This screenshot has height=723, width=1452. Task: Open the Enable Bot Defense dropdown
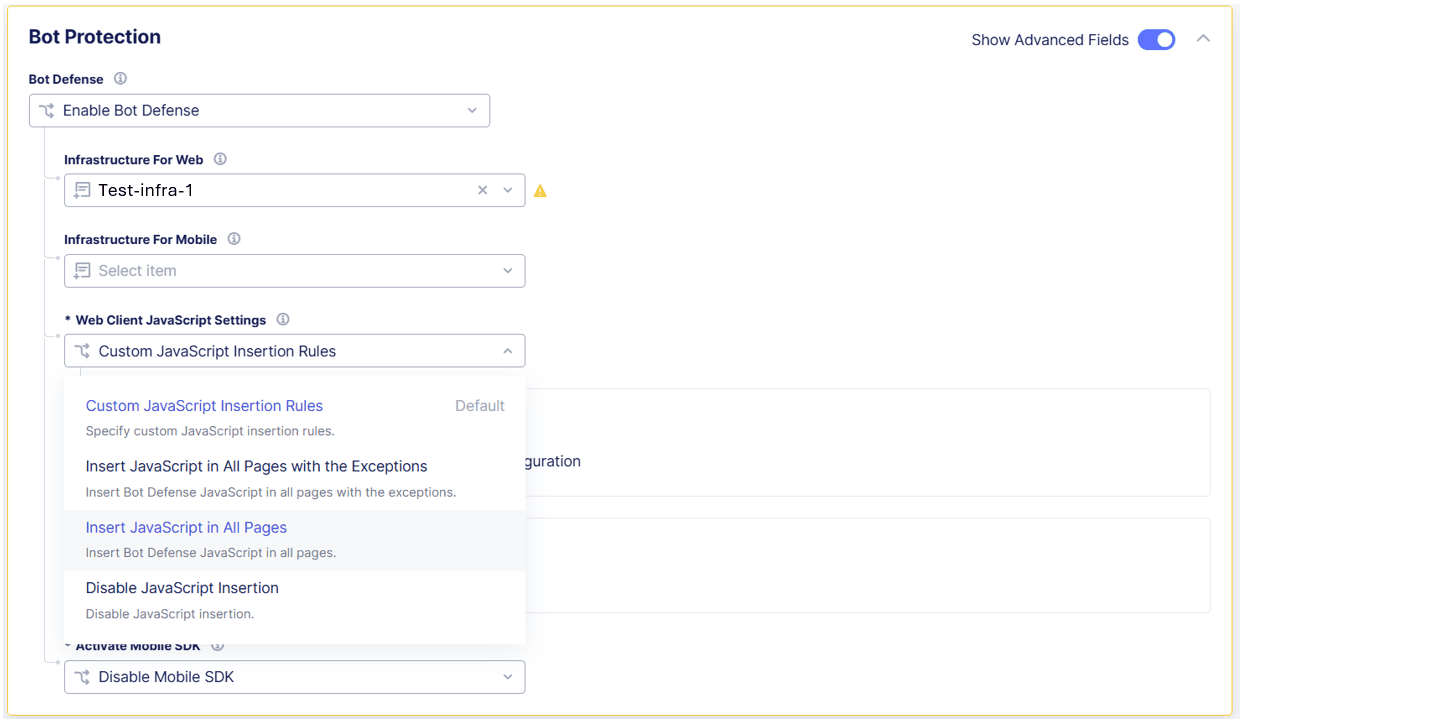pyautogui.click(x=259, y=111)
